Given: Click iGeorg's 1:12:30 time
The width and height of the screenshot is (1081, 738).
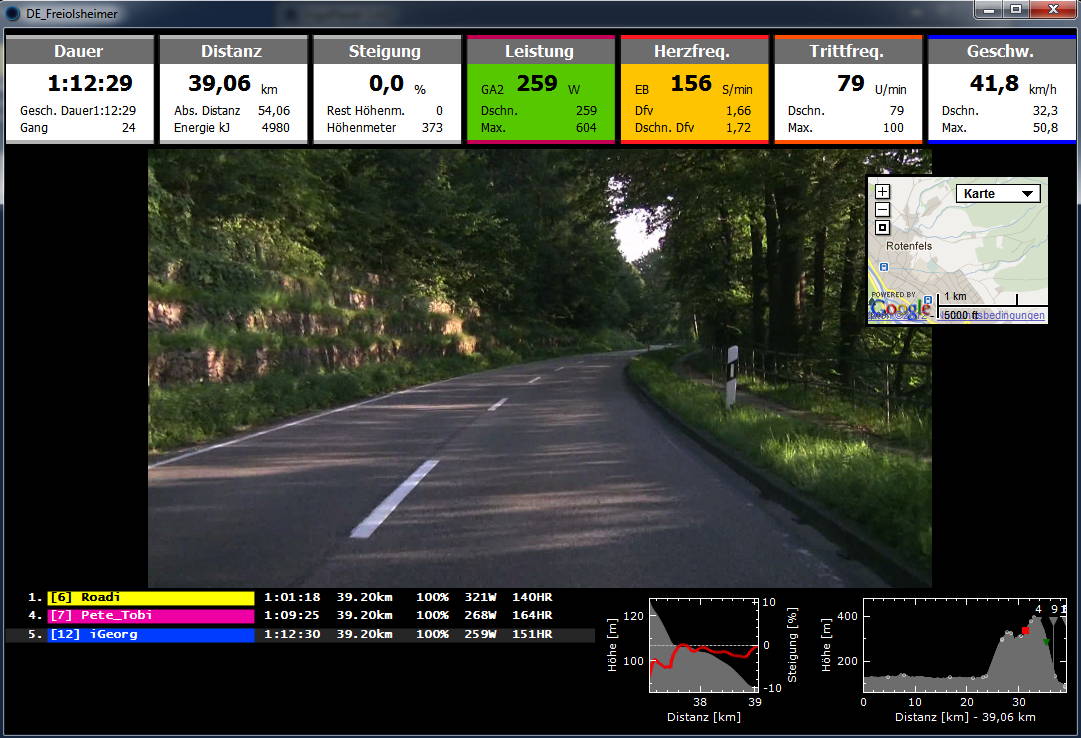Looking at the screenshot, I should coord(292,634).
